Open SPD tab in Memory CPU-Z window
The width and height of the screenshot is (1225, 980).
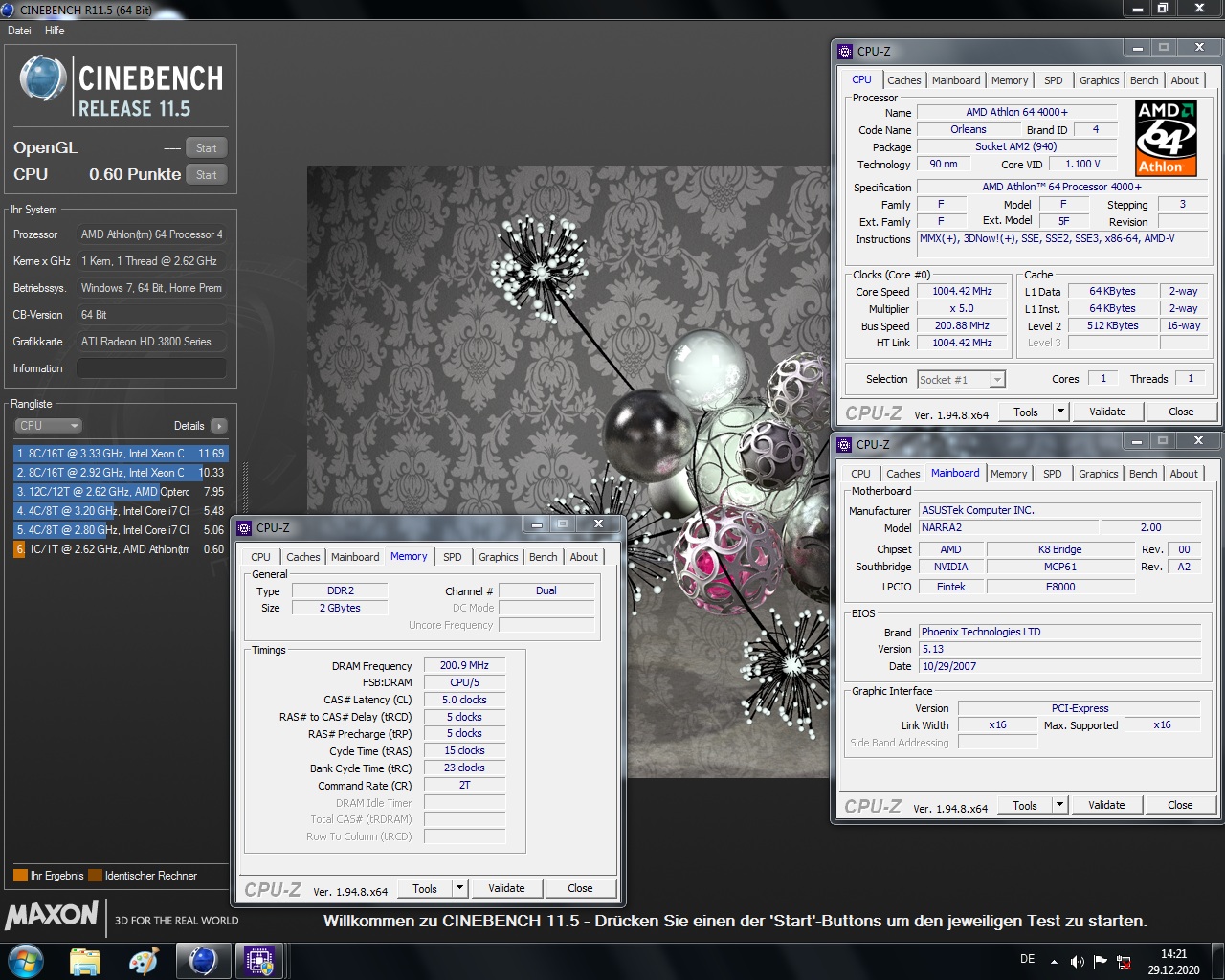click(453, 557)
